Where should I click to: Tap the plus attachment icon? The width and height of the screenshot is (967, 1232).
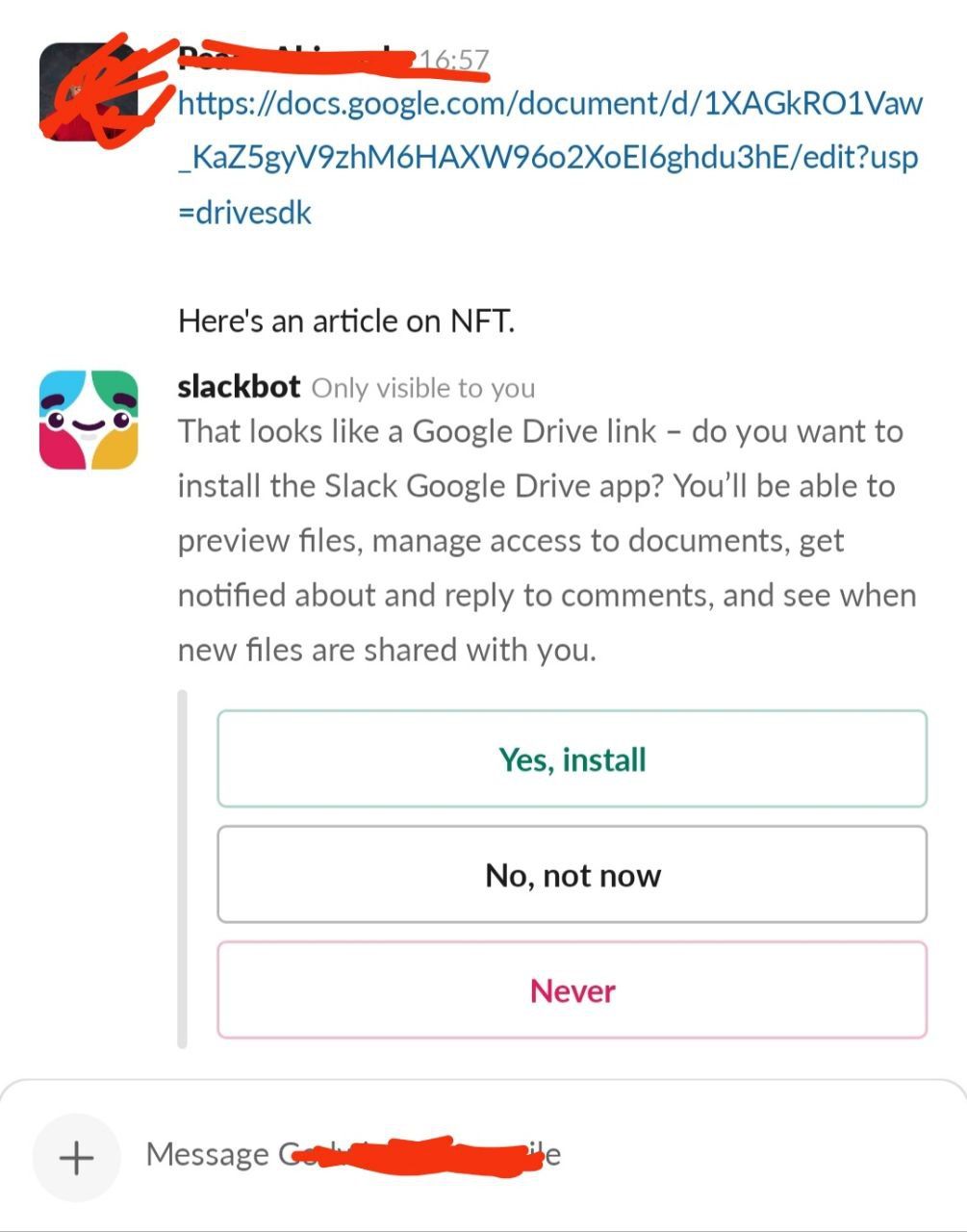click(x=76, y=1157)
